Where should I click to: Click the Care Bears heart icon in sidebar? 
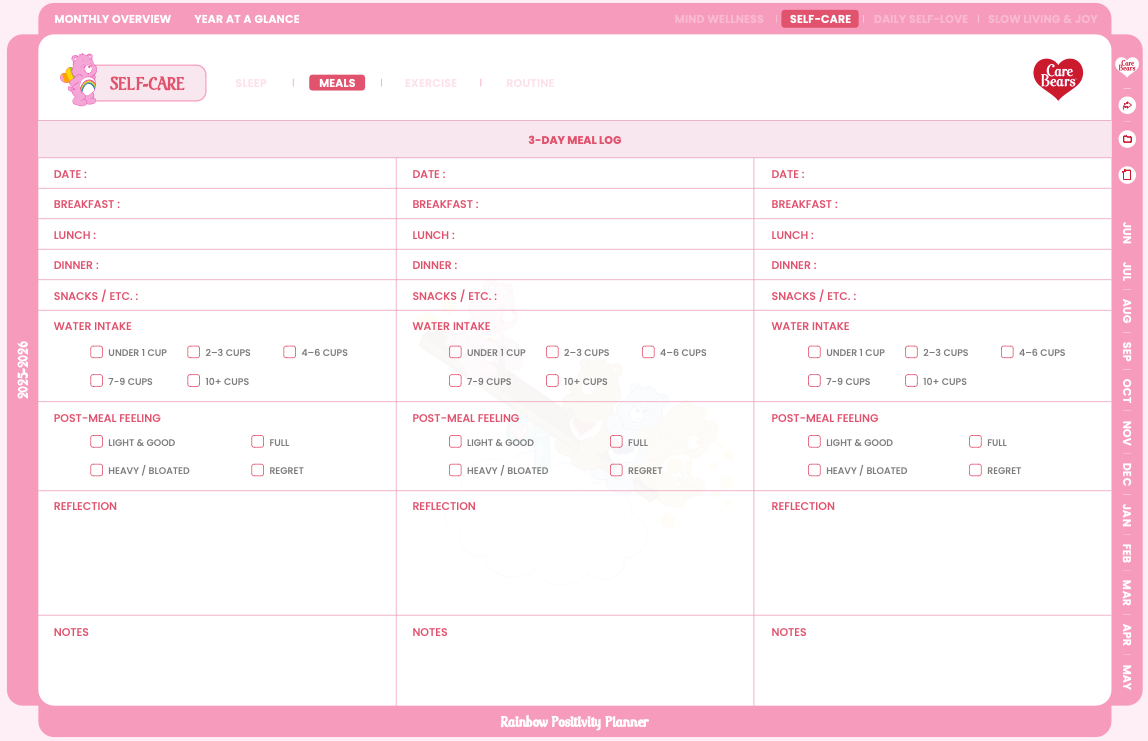click(1127, 67)
